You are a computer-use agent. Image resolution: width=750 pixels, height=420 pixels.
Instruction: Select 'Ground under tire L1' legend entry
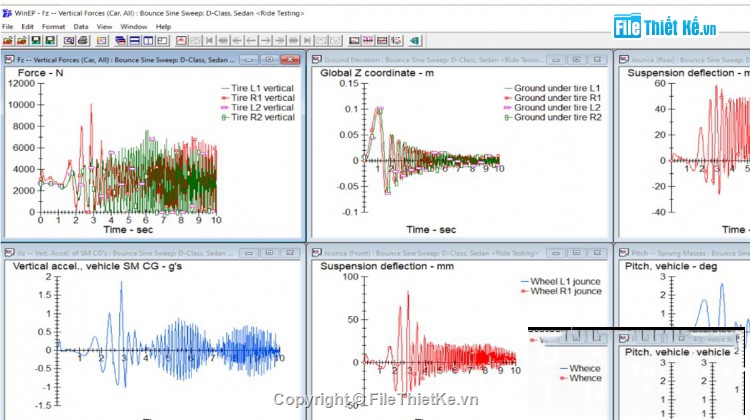click(553, 88)
